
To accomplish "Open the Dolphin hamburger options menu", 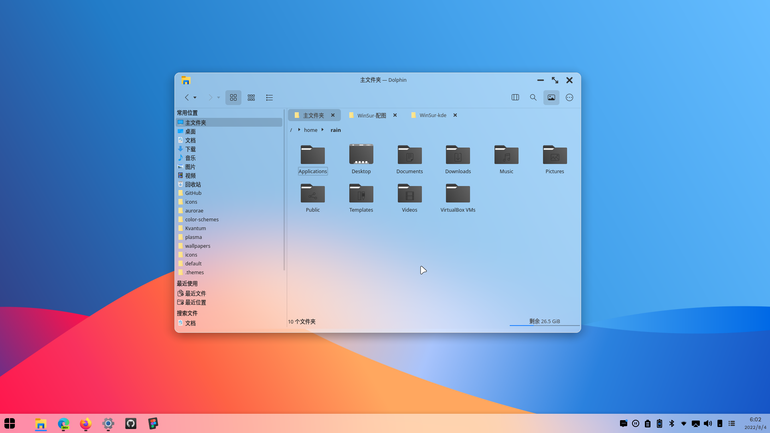I will tap(569, 98).
